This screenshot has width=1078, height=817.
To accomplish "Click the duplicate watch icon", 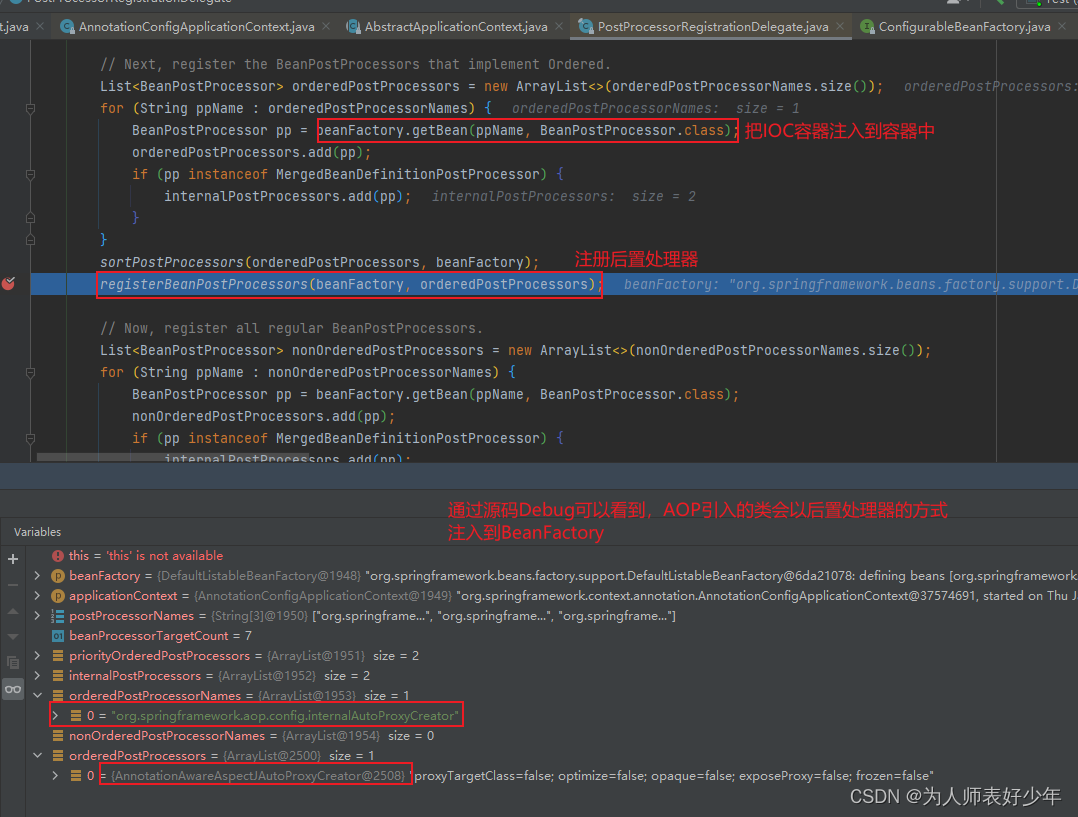I will [x=12, y=662].
